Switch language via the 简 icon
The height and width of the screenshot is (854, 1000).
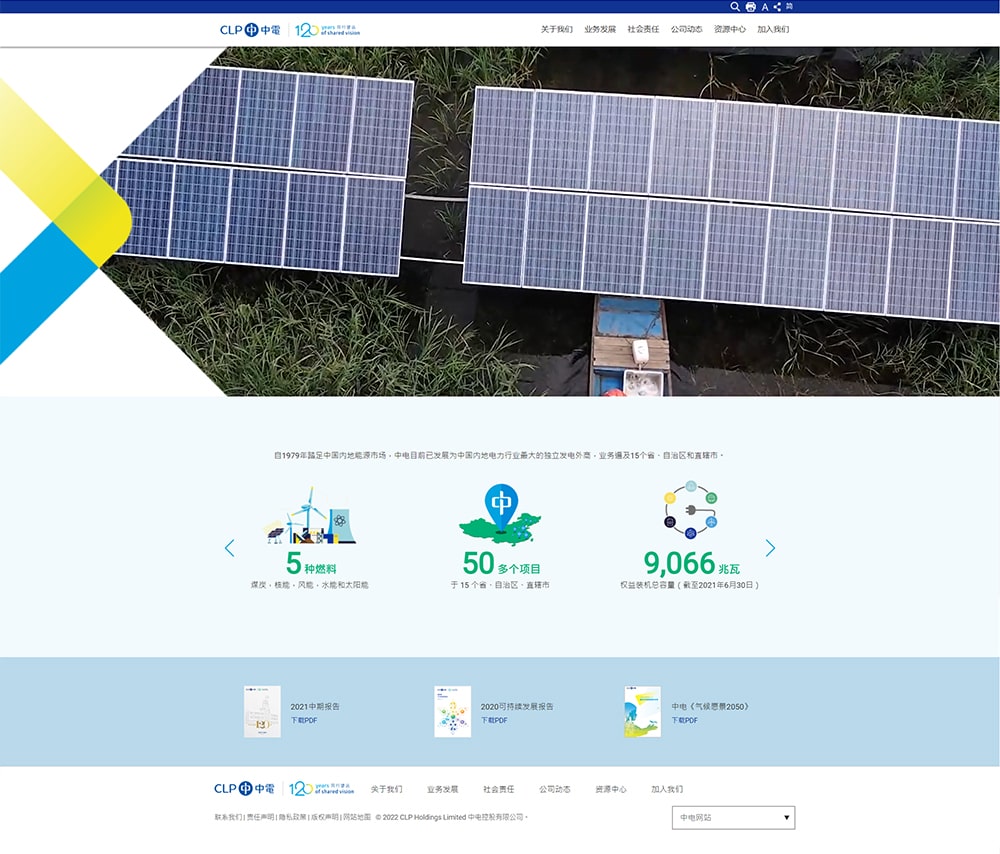789,7
